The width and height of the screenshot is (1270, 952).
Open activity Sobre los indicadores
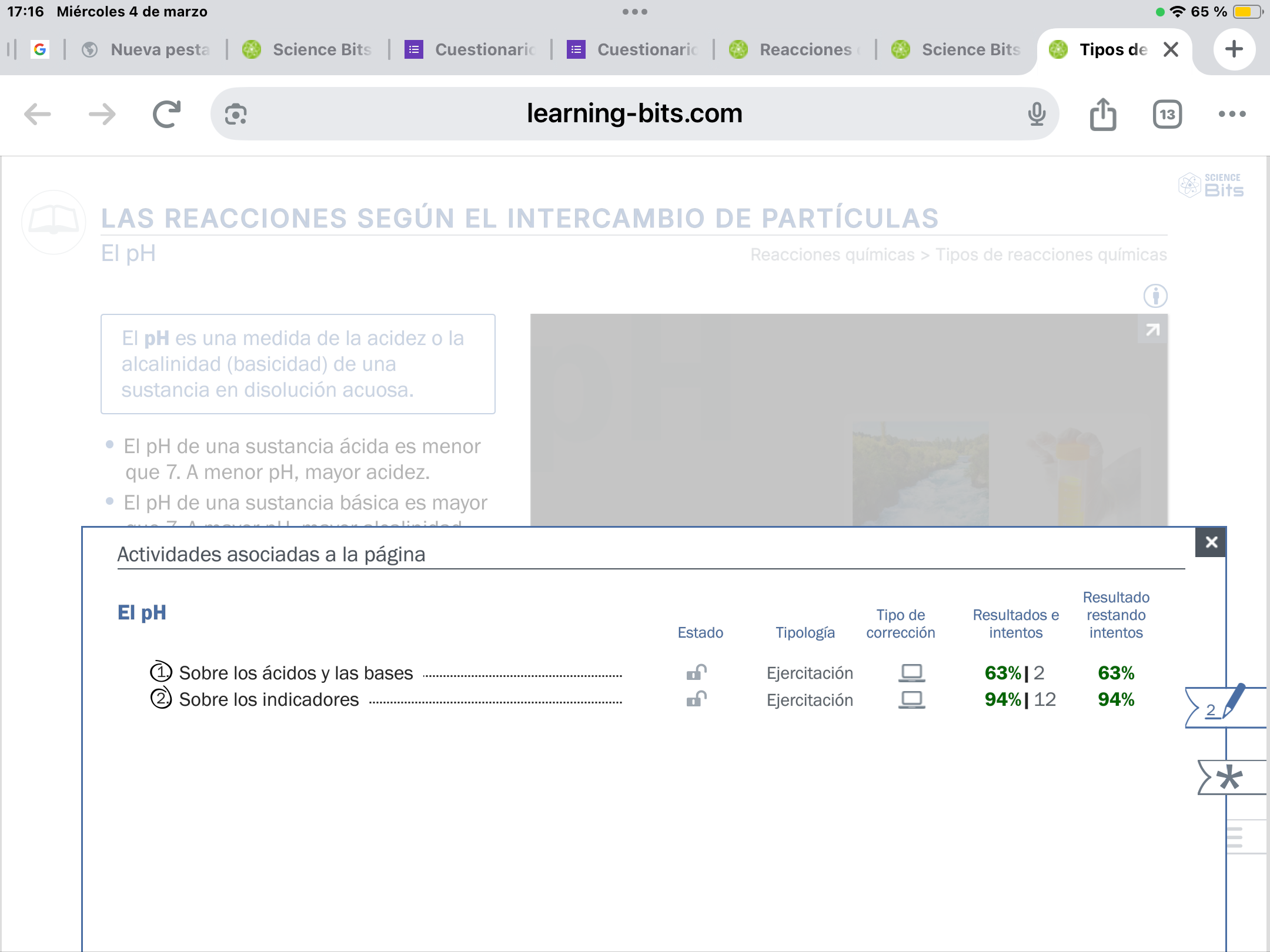pos(269,699)
